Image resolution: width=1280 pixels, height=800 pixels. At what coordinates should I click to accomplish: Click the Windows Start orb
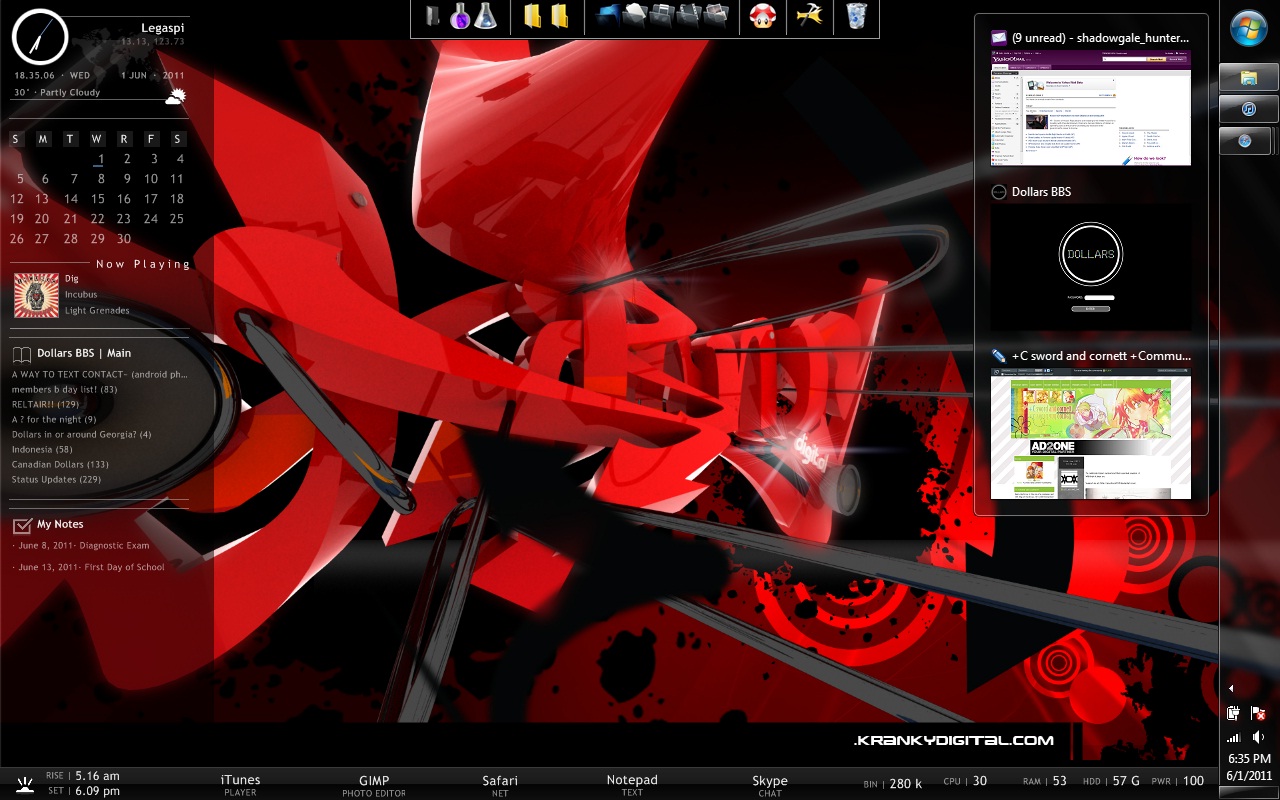click(x=1250, y=29)
